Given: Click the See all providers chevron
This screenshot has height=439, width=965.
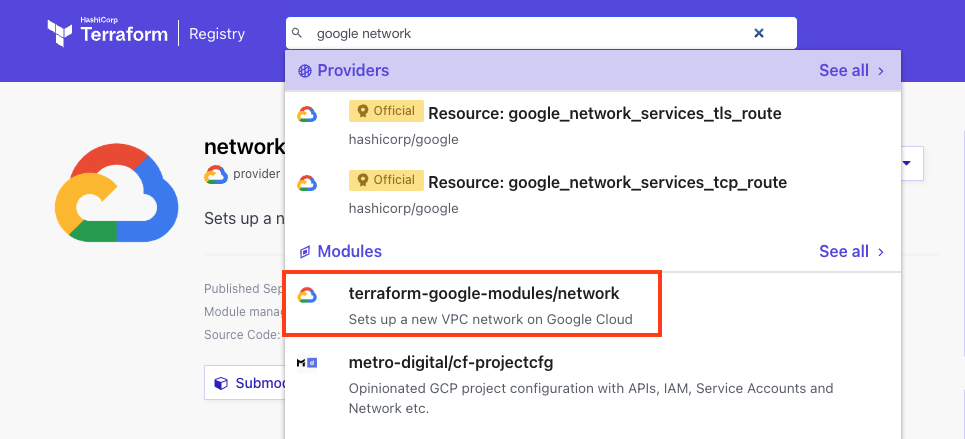Looking at the screenshot, I should point(881,71).
